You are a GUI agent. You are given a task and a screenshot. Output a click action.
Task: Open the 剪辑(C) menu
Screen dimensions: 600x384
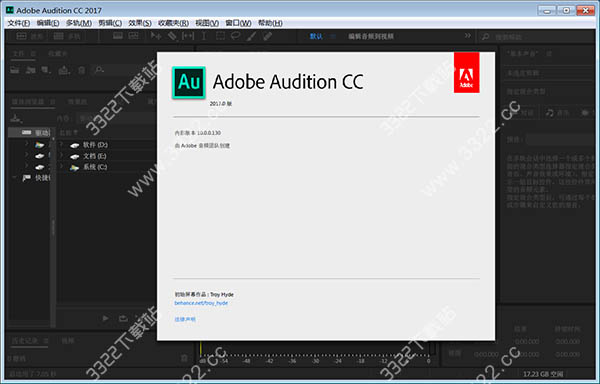point(110,23)
